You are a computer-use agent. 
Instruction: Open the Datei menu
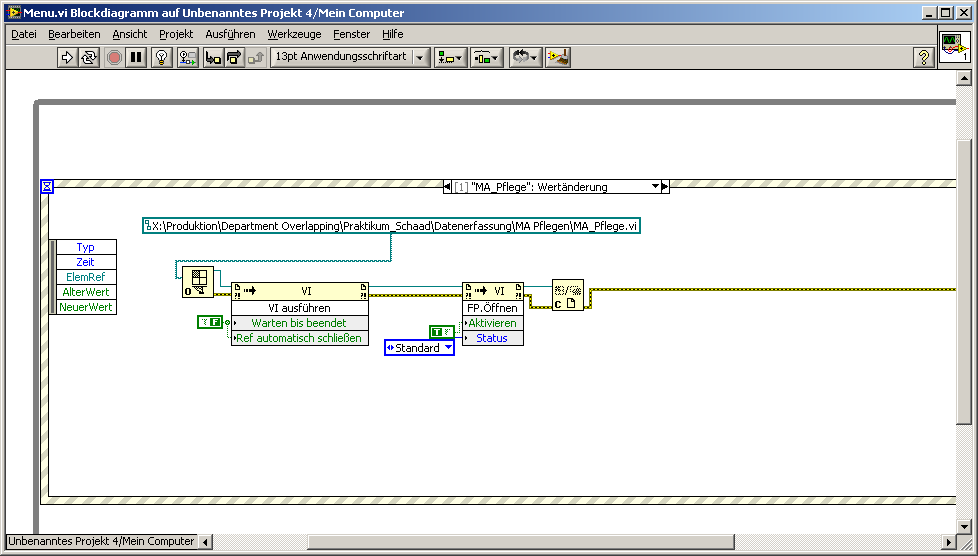pyautogui.click(x=24, y=34)
